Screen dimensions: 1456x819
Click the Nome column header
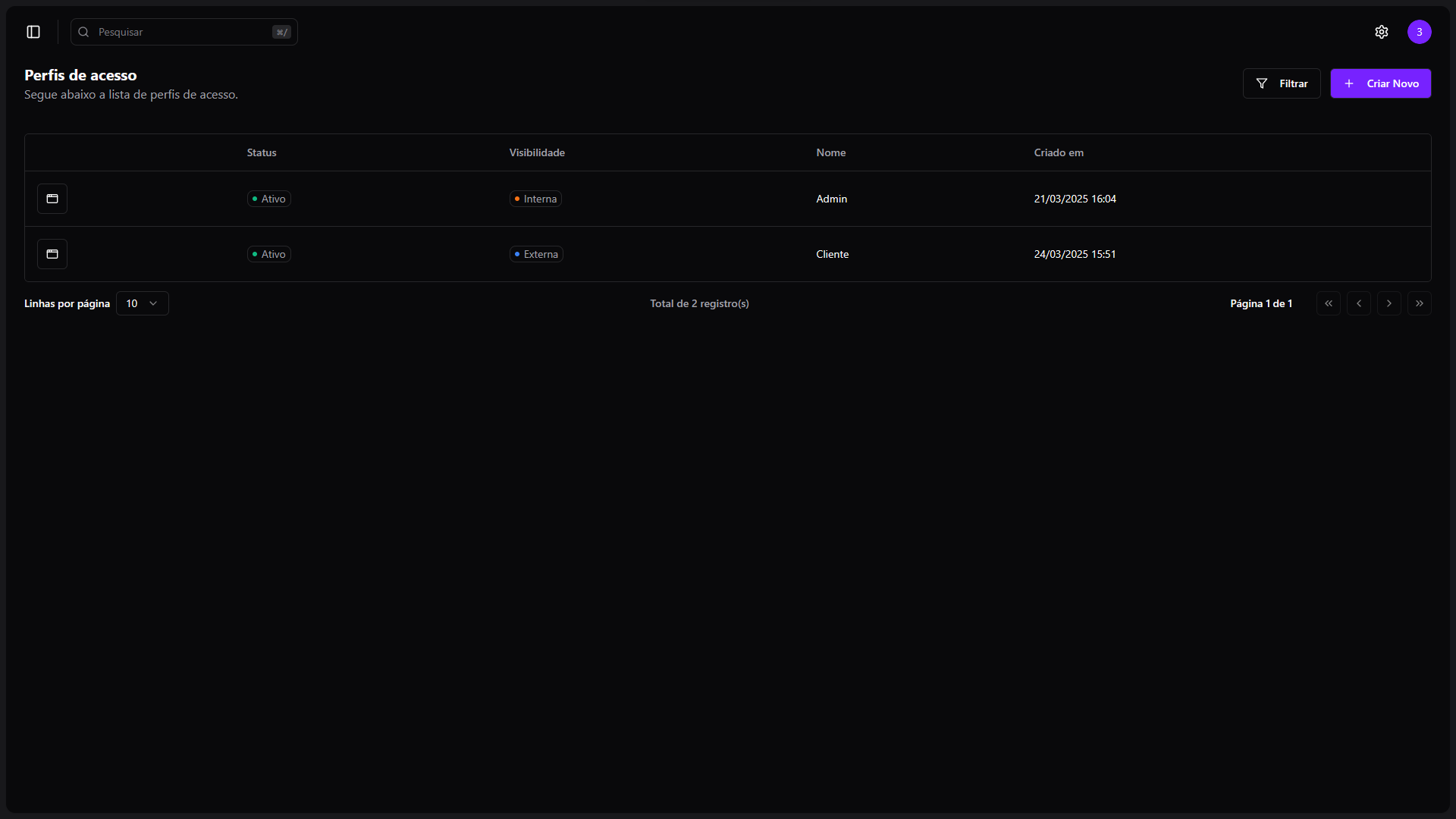(x=830, y=152)
